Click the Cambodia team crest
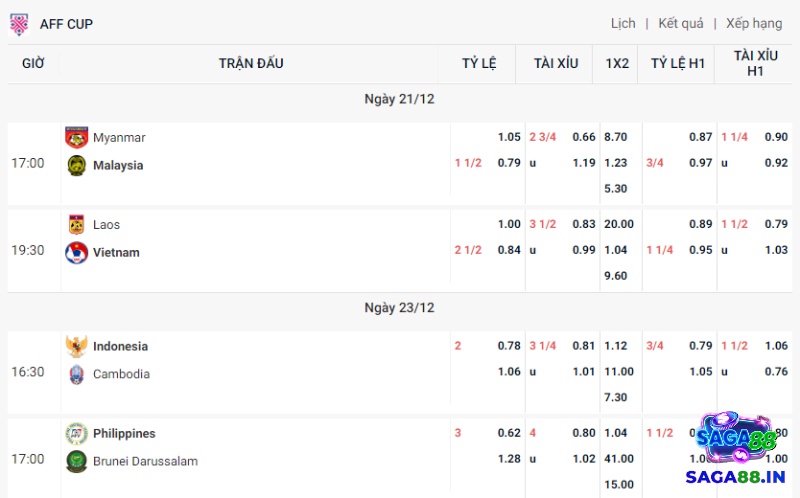The width and height of the screenshot is (800, 498). pos(76,374)
